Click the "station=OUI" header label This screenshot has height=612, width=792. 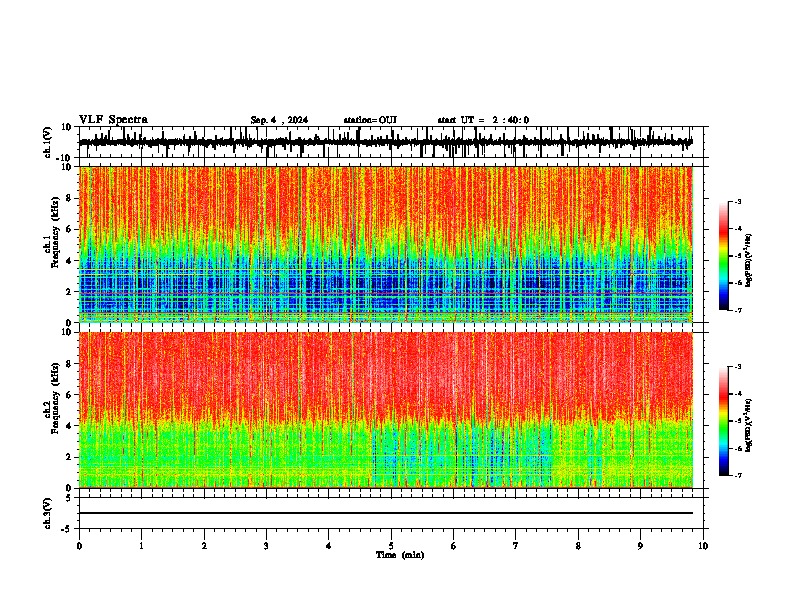370,120
